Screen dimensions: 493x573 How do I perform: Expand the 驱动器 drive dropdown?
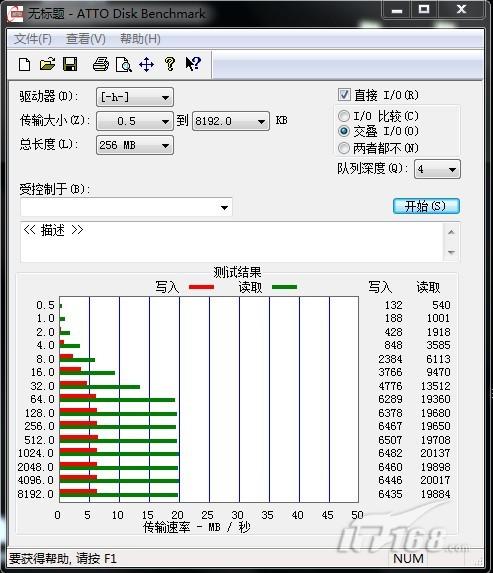[134, 97]
